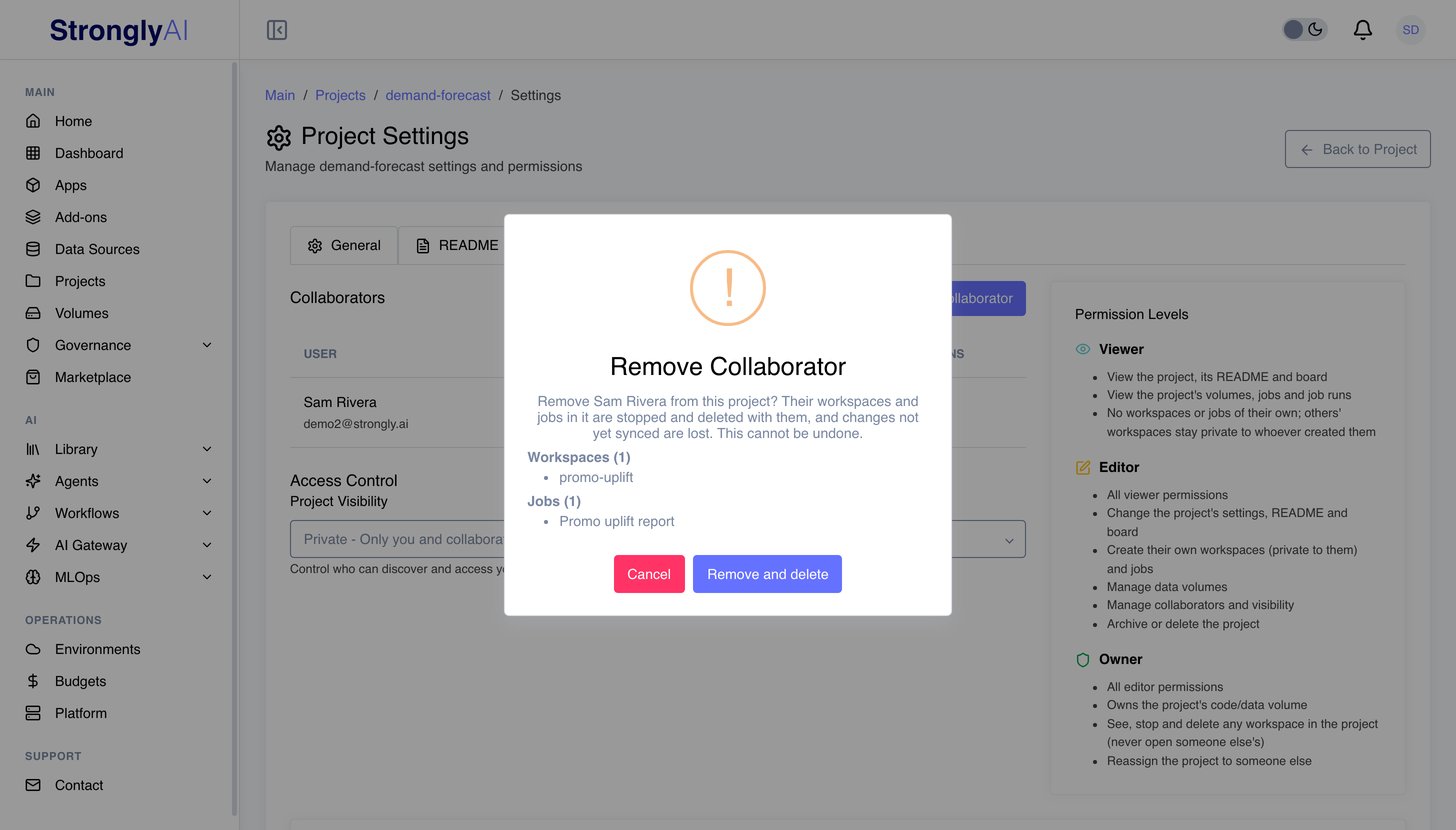Click the Promo uplift report job entry

click(x=617, y=521)
